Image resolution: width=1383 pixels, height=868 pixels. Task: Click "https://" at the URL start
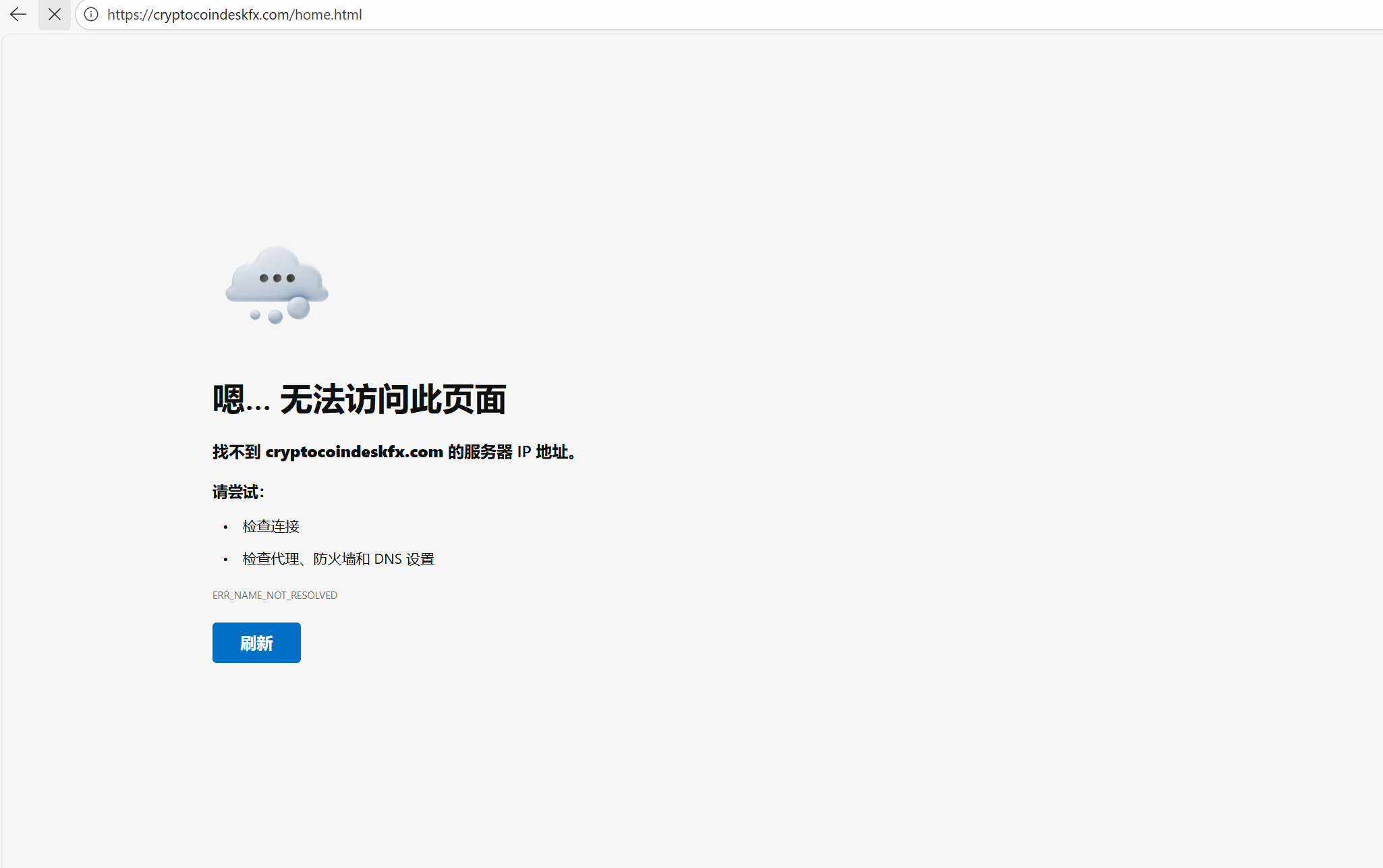point(129,14)
